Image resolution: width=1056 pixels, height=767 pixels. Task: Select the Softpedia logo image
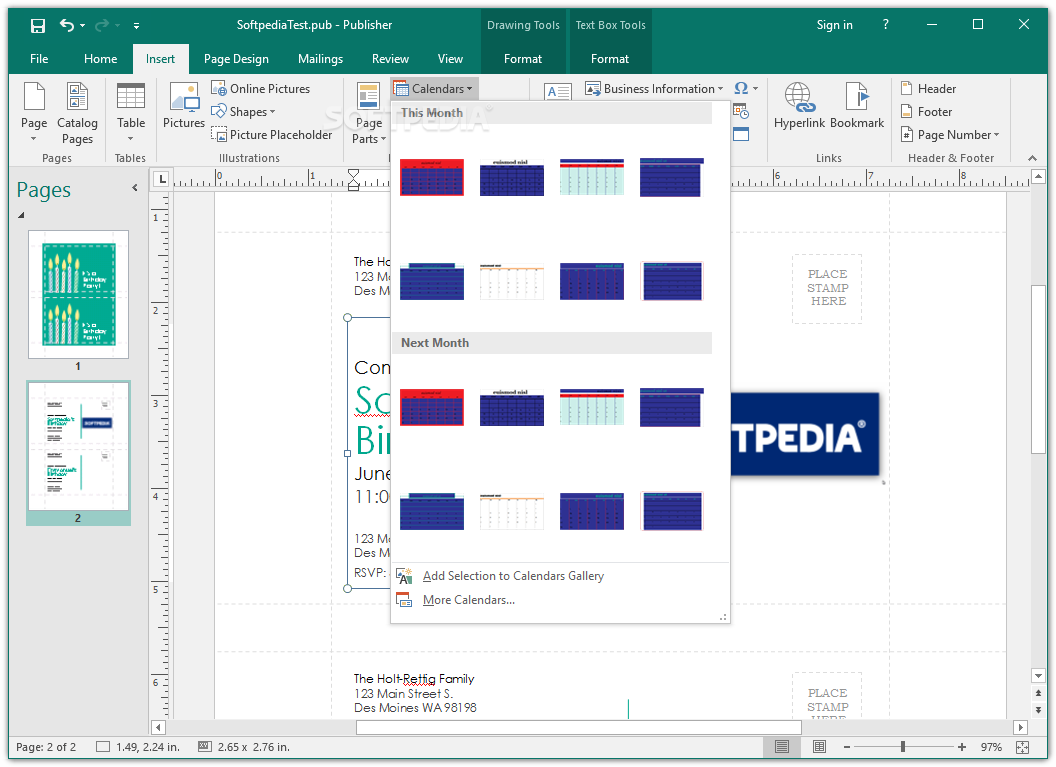click(x=805, y=435)
